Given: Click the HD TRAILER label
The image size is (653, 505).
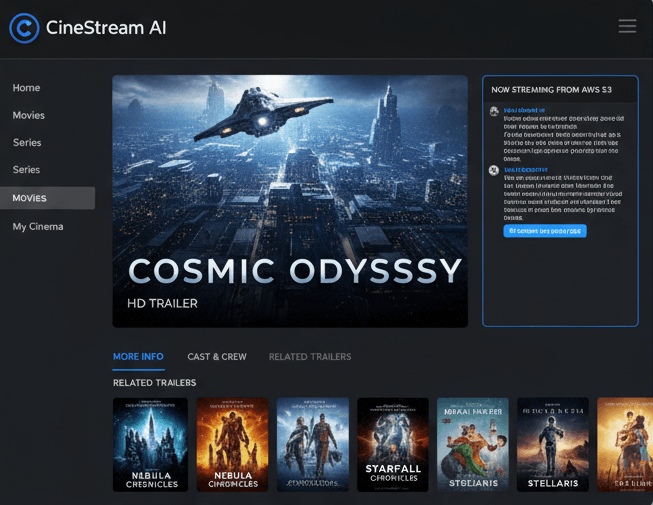Looking at the screenshot, I should point(162,303).
